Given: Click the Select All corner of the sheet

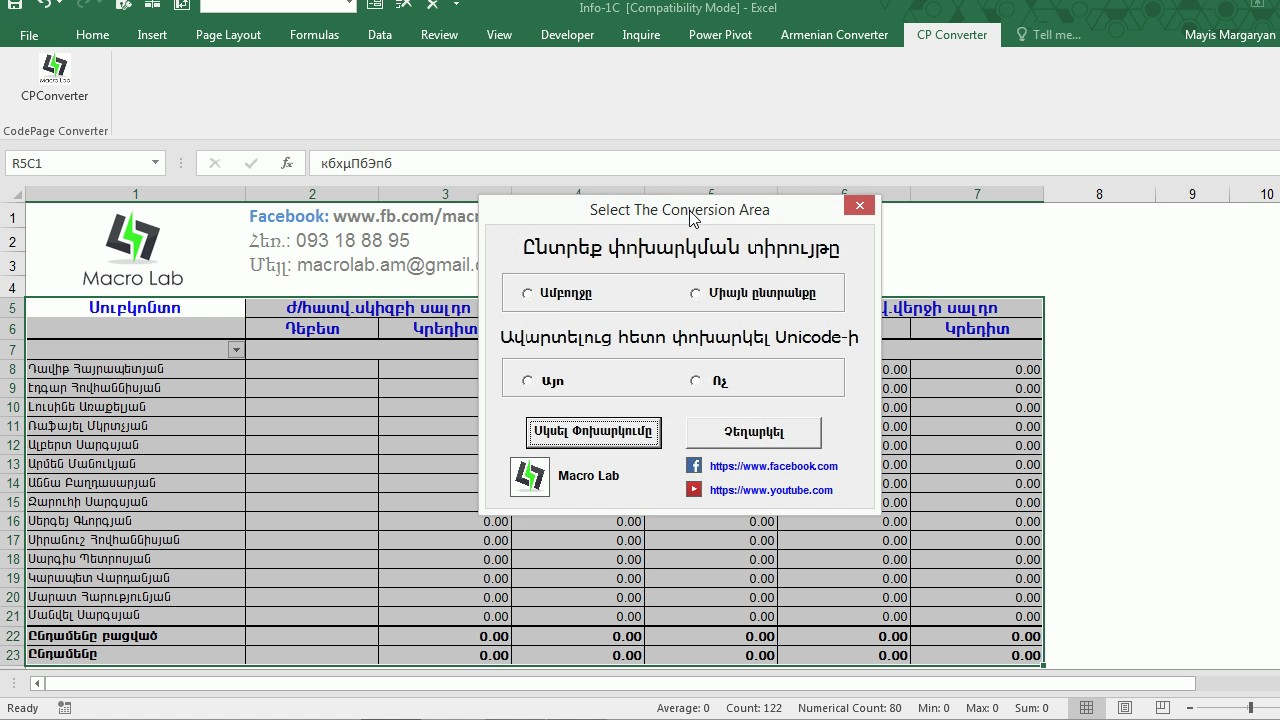Looking at the screenshot, I should pos(14,194).
